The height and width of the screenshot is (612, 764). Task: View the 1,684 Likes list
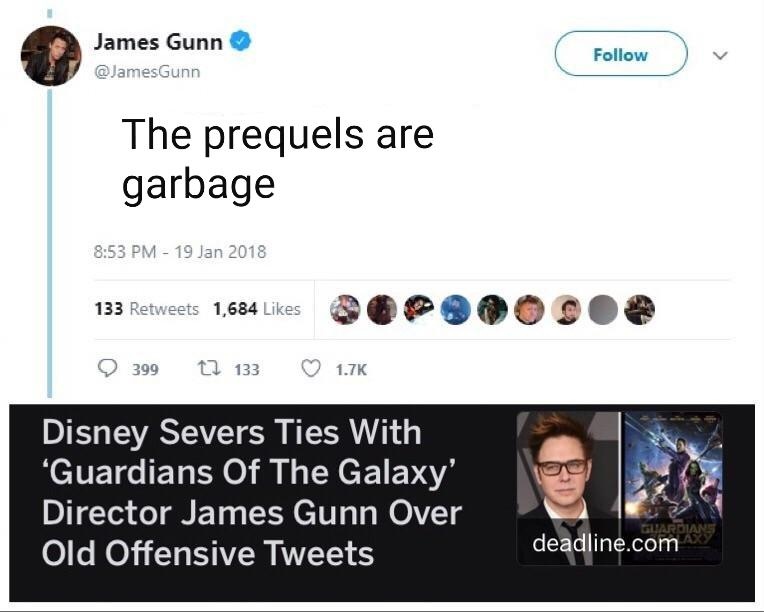point(257,309)
